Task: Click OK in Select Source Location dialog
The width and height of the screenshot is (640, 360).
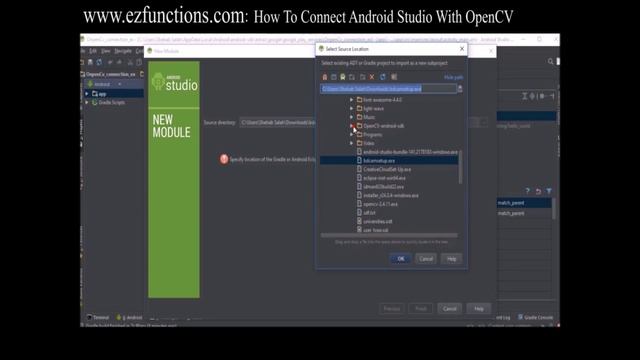Action: click(x=401, y=259)
